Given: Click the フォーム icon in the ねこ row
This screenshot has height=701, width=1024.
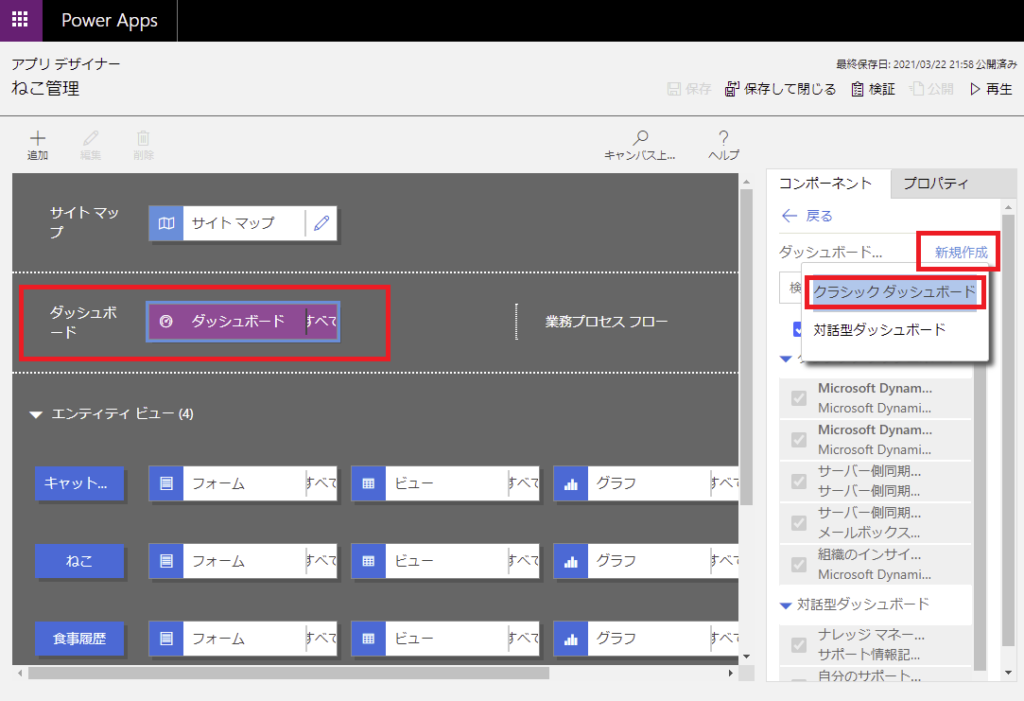Looking at the screenshot, I should (x=167, y=561).
